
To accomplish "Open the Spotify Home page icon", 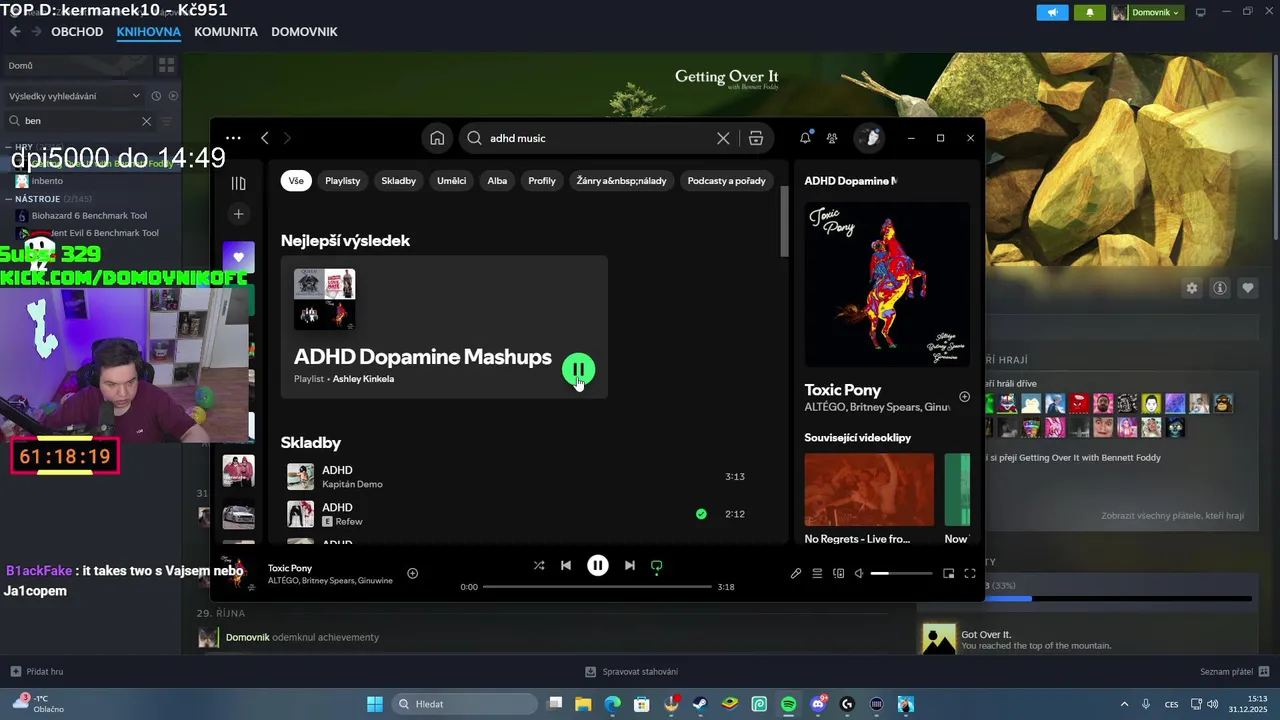I will 437,138.
